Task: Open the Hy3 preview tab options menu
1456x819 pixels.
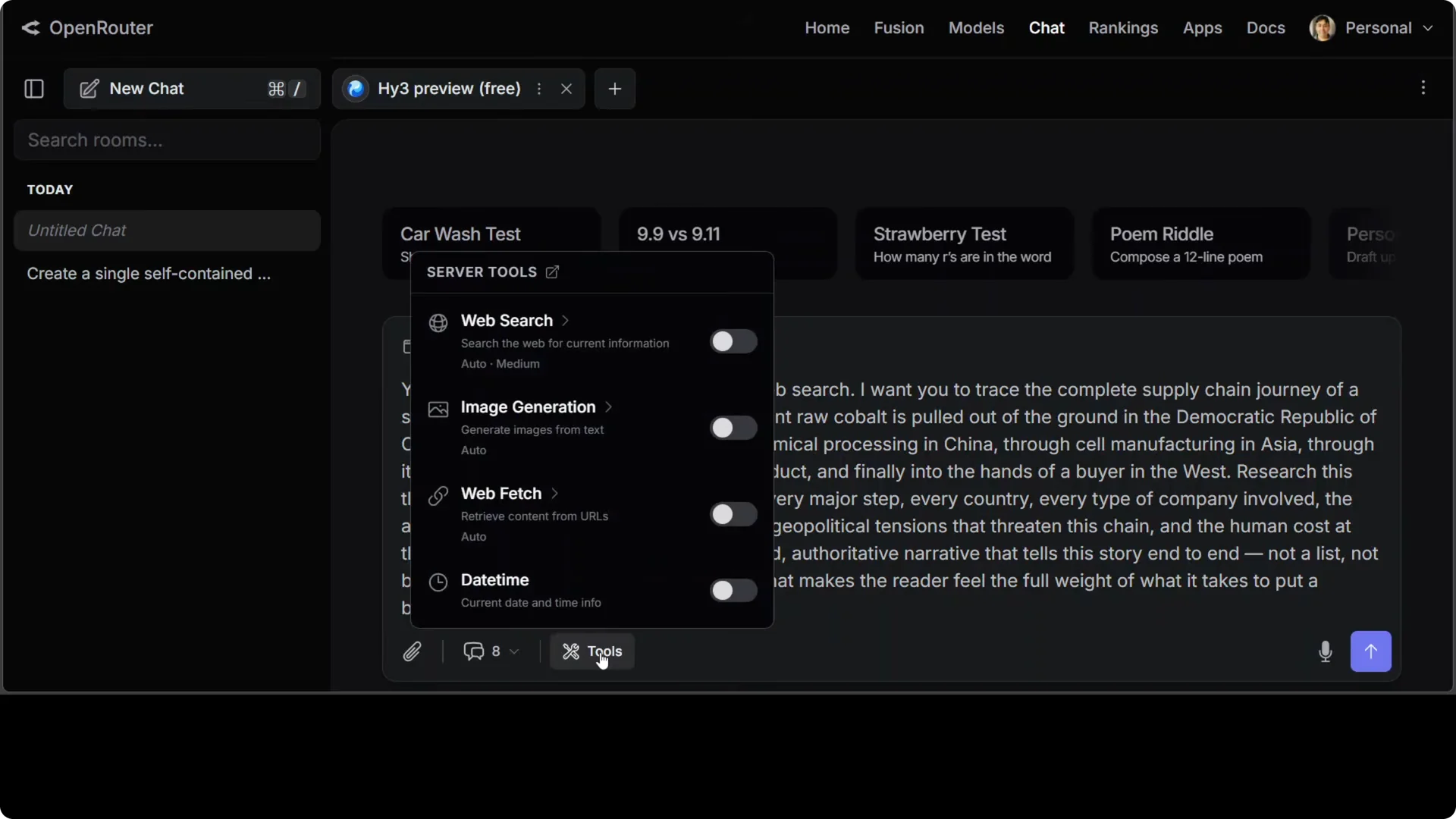Action: pyautogui.click(x=539, y=89)
